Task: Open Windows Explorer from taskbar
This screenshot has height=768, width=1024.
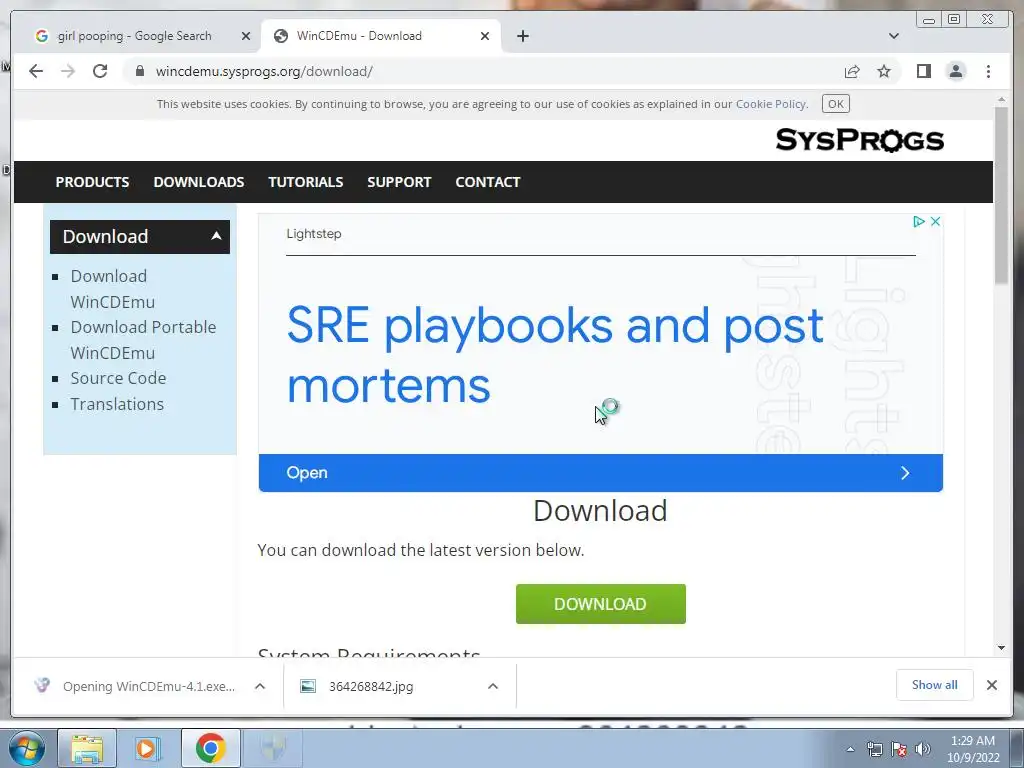Action: pos(87,748)
